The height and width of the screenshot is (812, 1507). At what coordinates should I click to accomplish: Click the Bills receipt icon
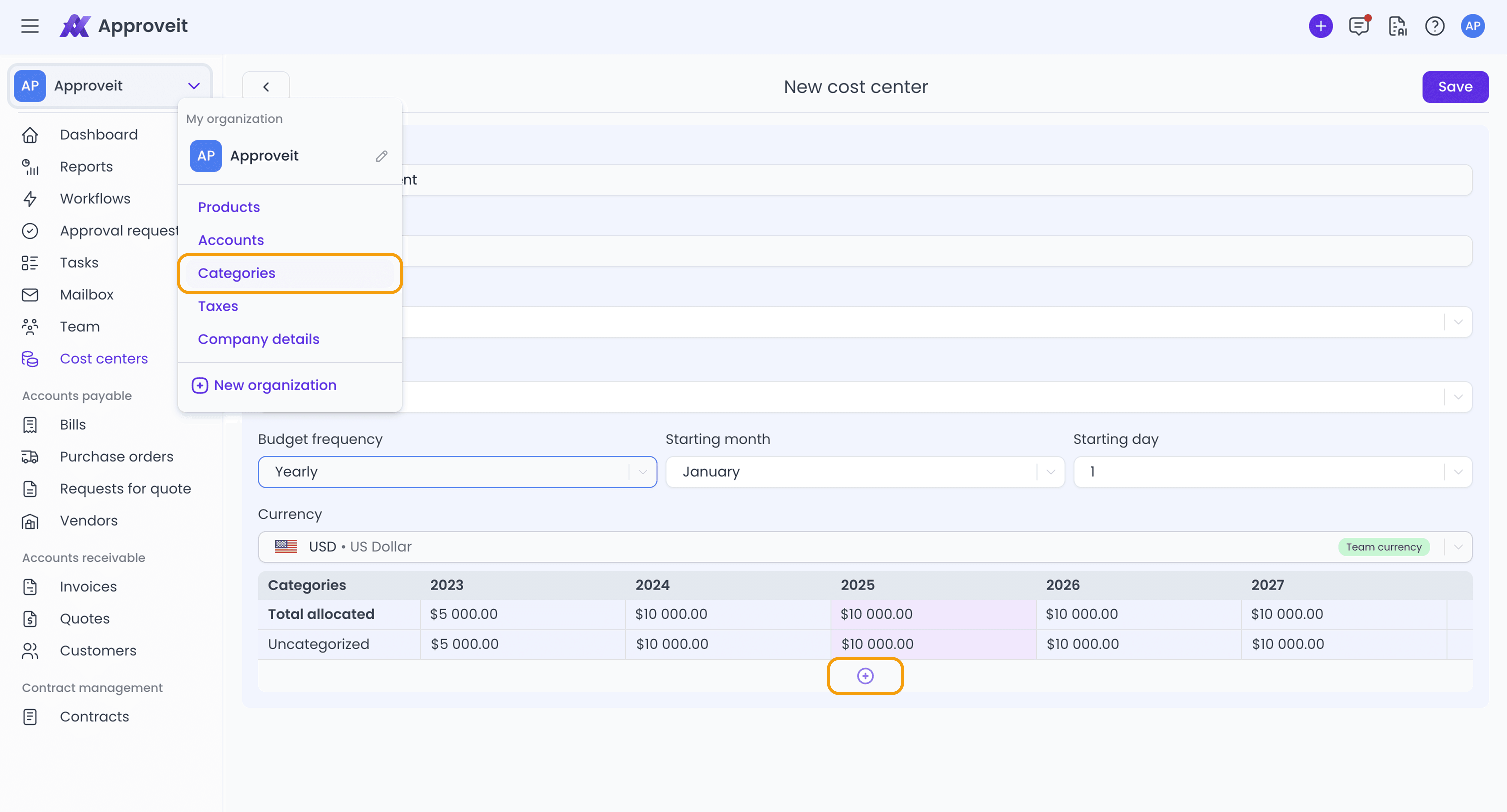click(x=30, y=425)
